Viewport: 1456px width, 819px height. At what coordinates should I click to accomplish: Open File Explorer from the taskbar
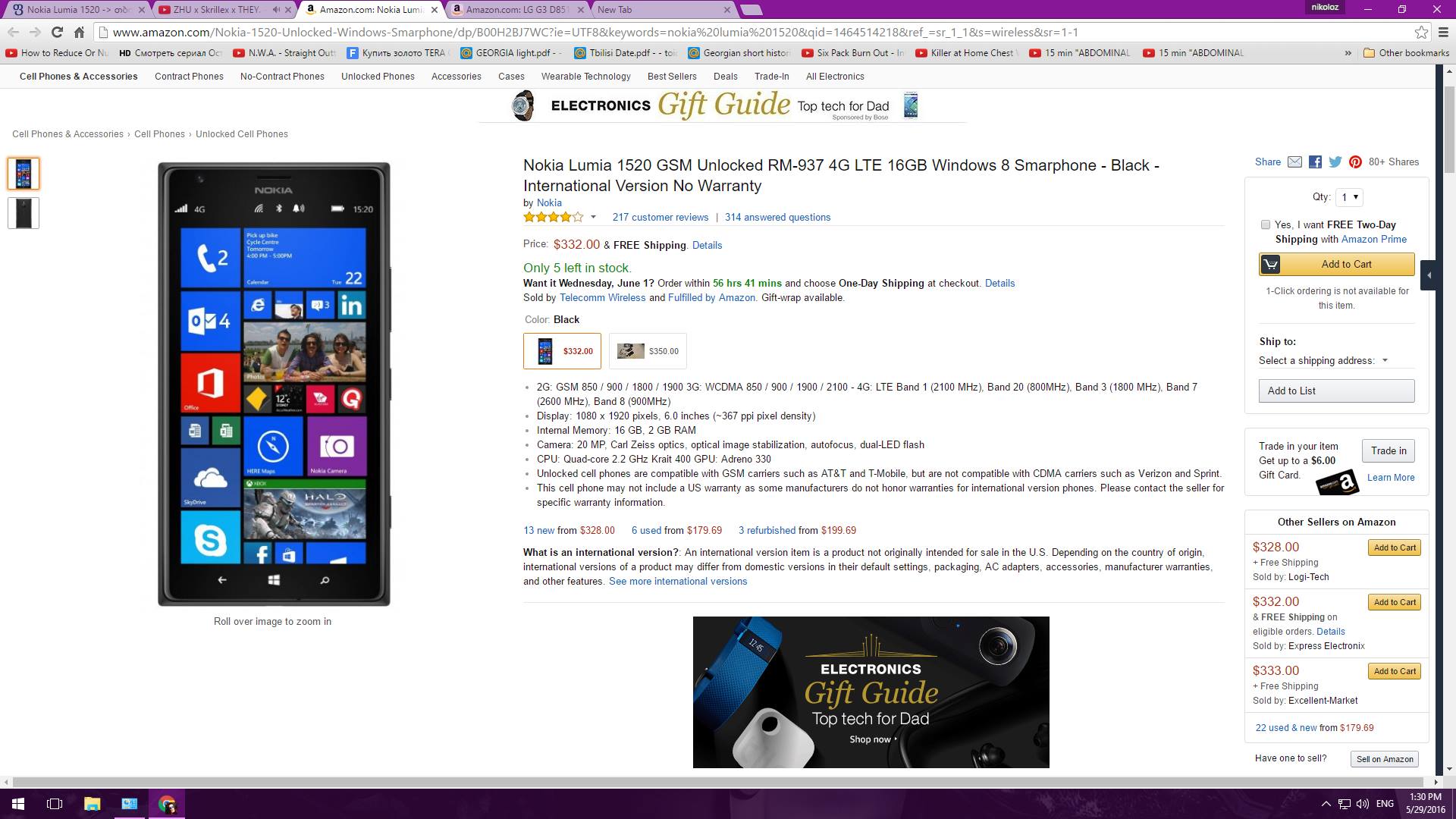click(92, 804)
